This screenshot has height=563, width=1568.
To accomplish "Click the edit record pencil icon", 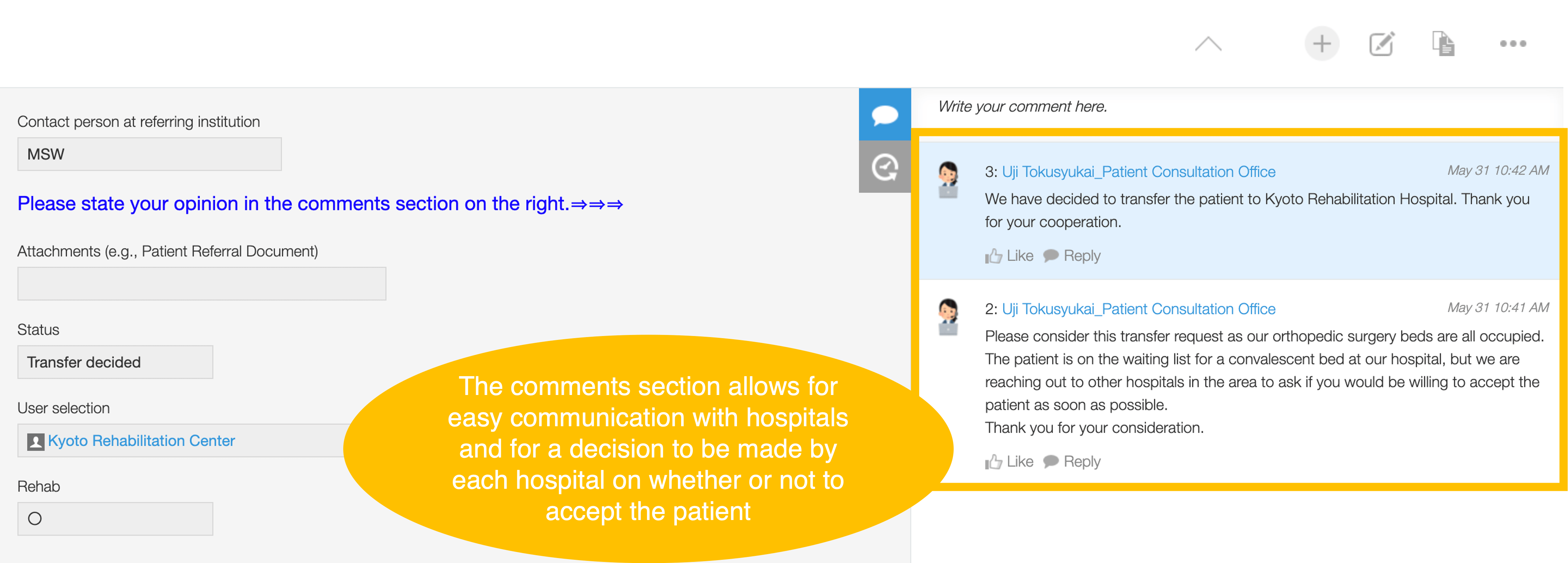I will (x=1381, y=44).
